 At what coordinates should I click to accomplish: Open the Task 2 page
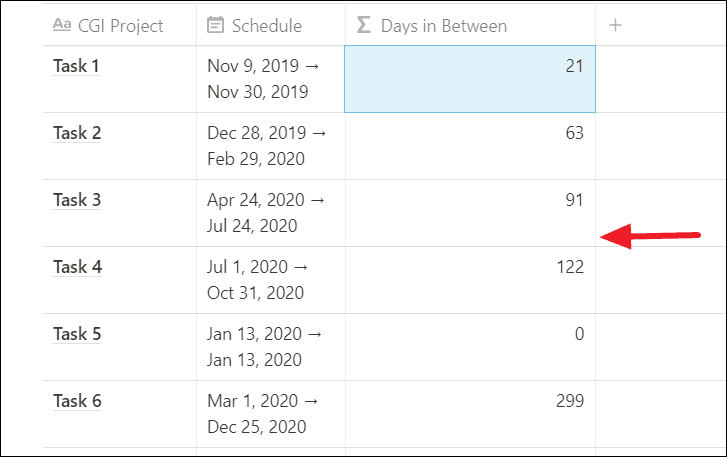77,134
